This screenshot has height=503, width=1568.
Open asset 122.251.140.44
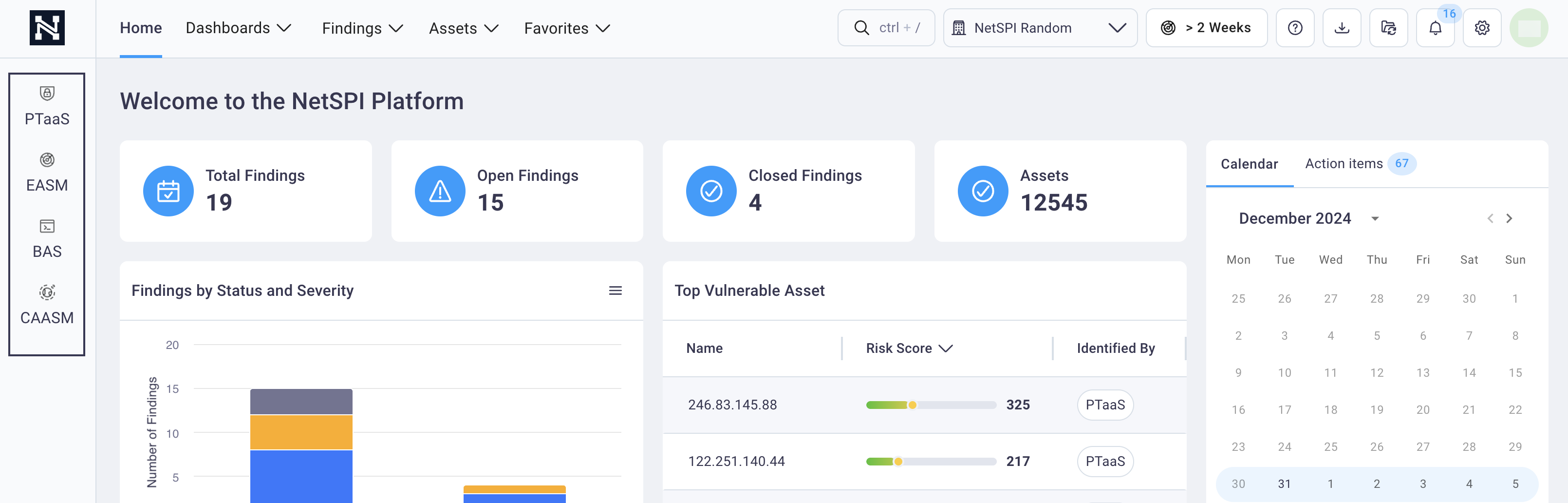(736, 462)
